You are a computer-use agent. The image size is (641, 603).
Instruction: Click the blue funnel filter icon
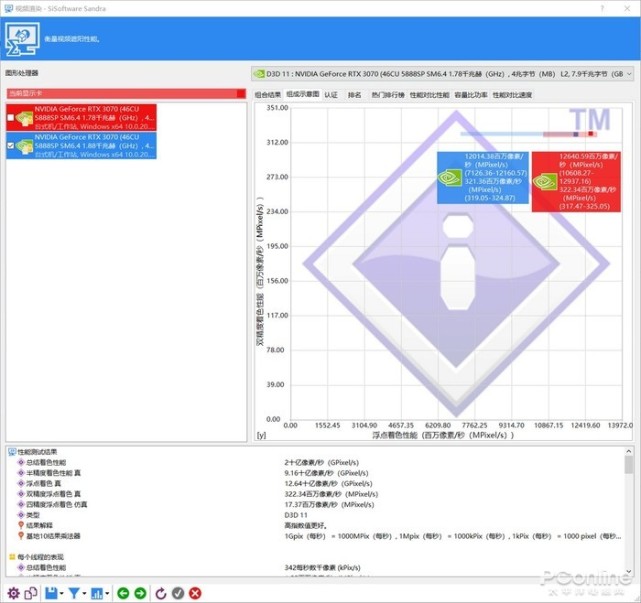pyautogui.click(x=74, y=593)
